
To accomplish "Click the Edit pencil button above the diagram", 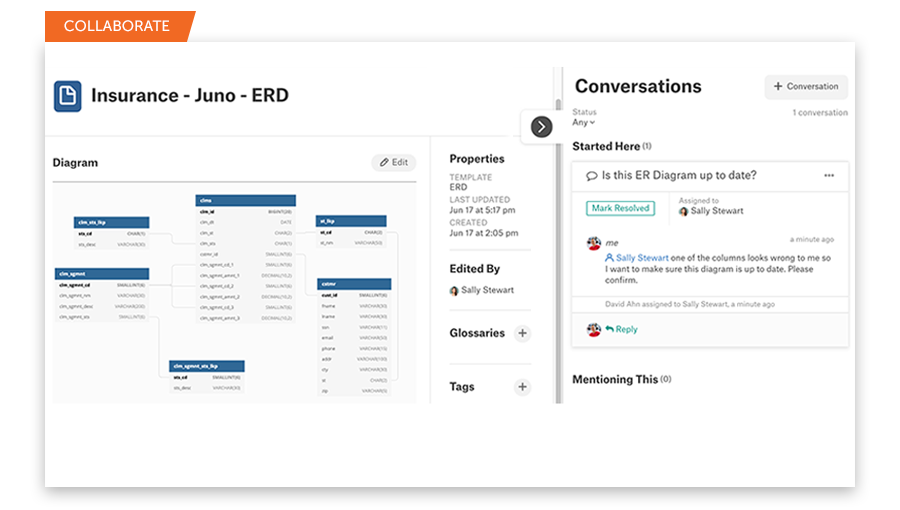I will 393,162.
